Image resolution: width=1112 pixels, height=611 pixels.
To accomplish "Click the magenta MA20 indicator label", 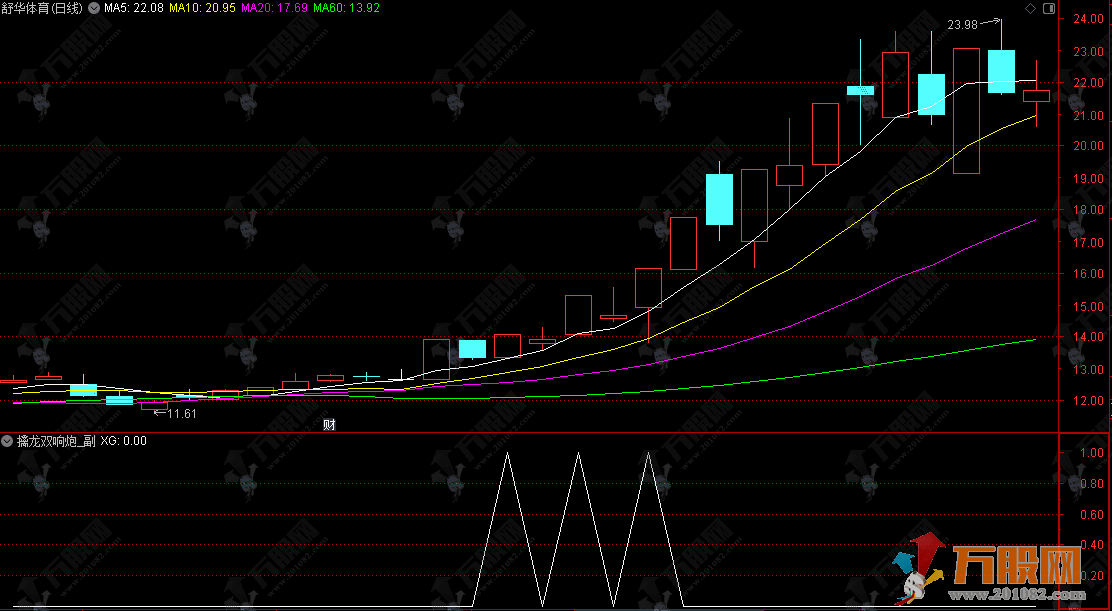I will click(x=276, y=8).
